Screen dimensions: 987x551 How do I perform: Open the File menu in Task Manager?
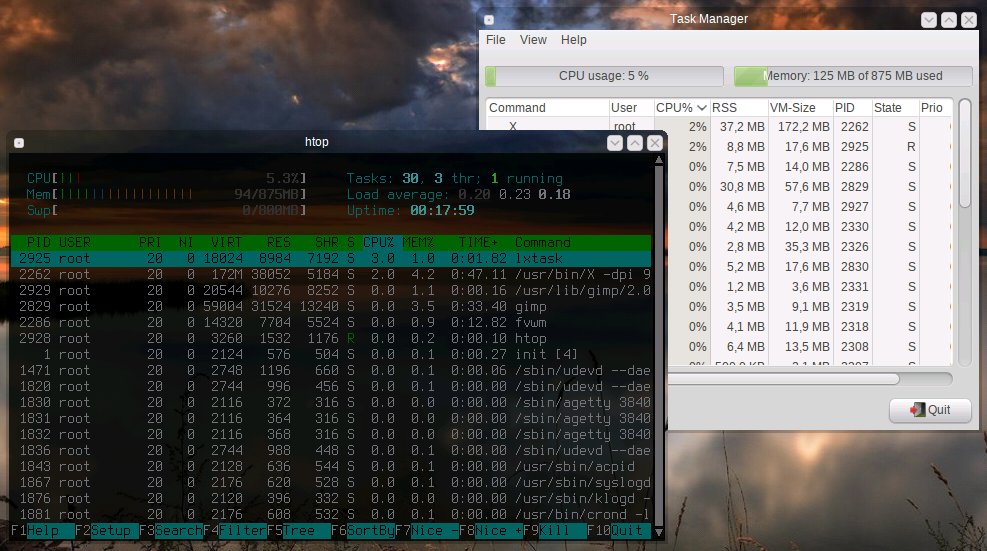click(x=495, y=40)
